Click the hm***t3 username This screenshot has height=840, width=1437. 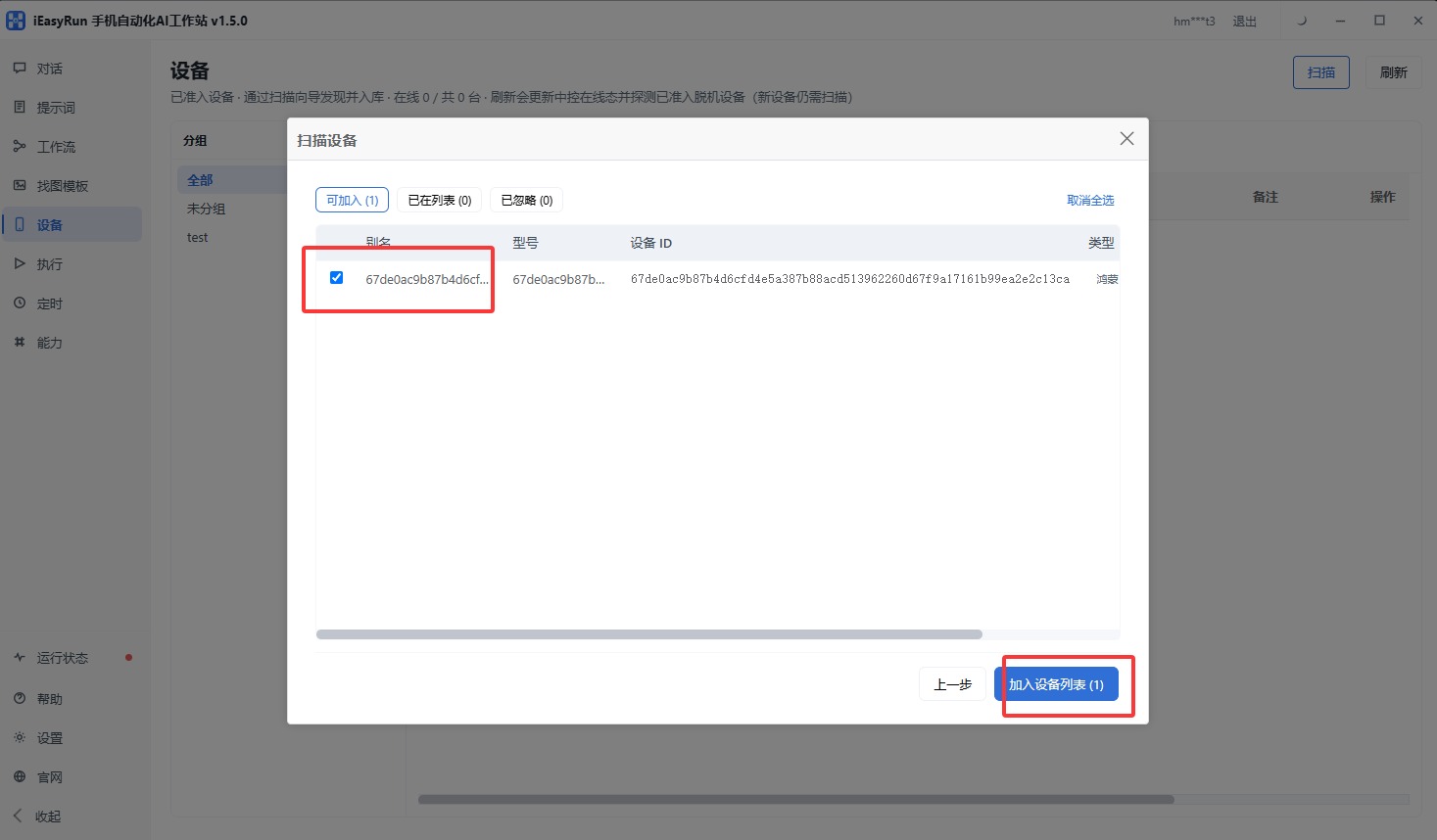1194,22
